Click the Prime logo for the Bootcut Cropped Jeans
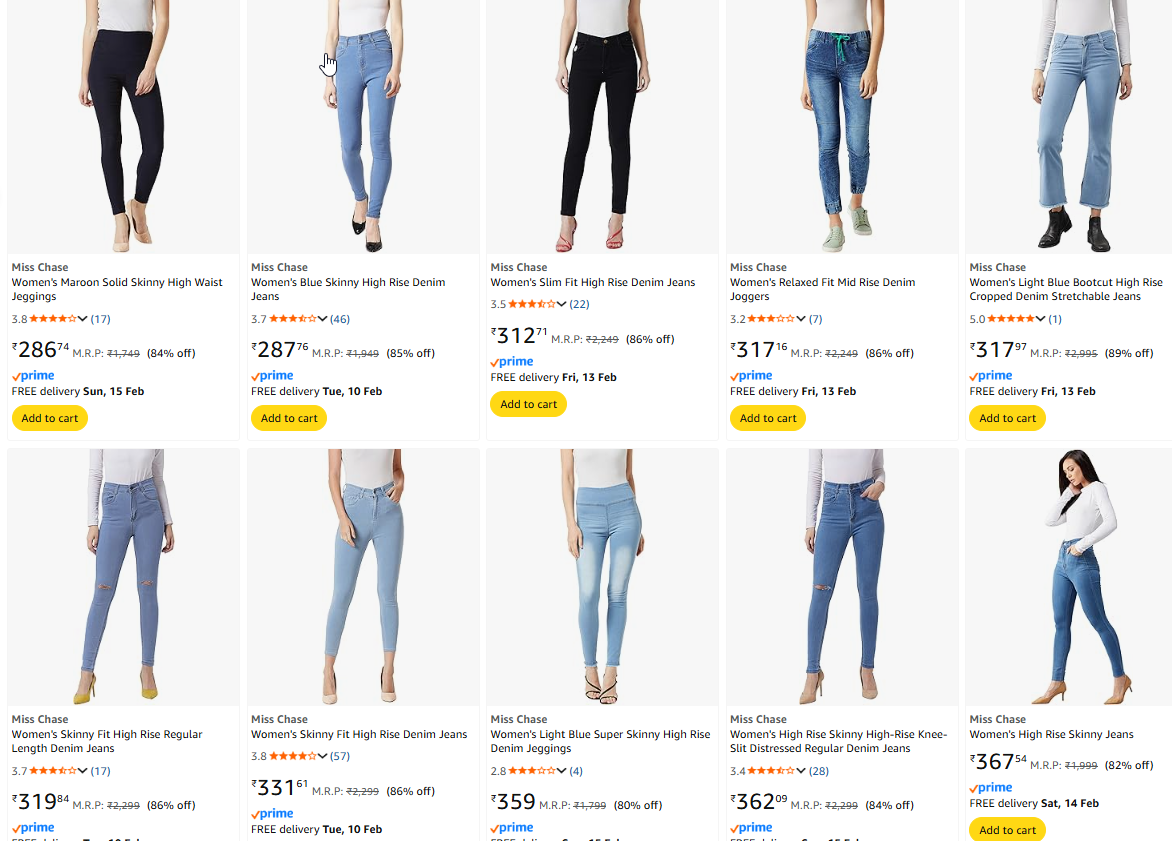 coord(991,376)
